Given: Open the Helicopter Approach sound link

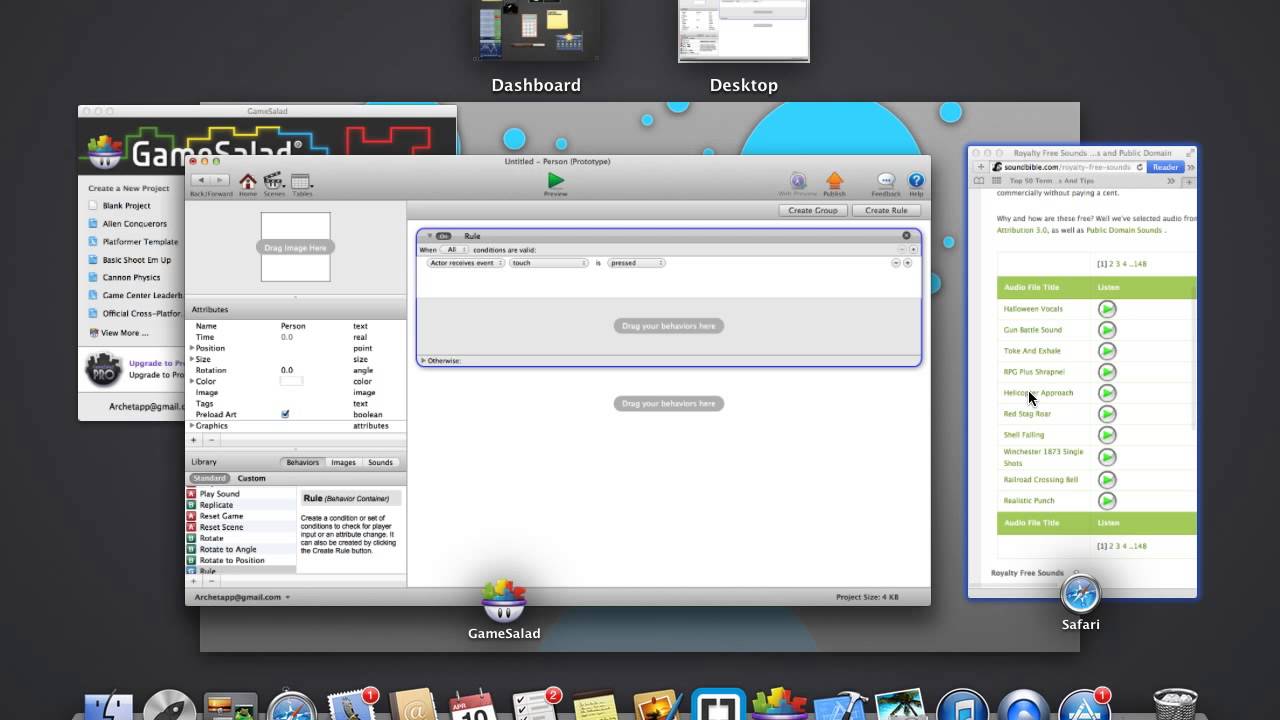Looking at the screenshot, I should [1038, 393].
